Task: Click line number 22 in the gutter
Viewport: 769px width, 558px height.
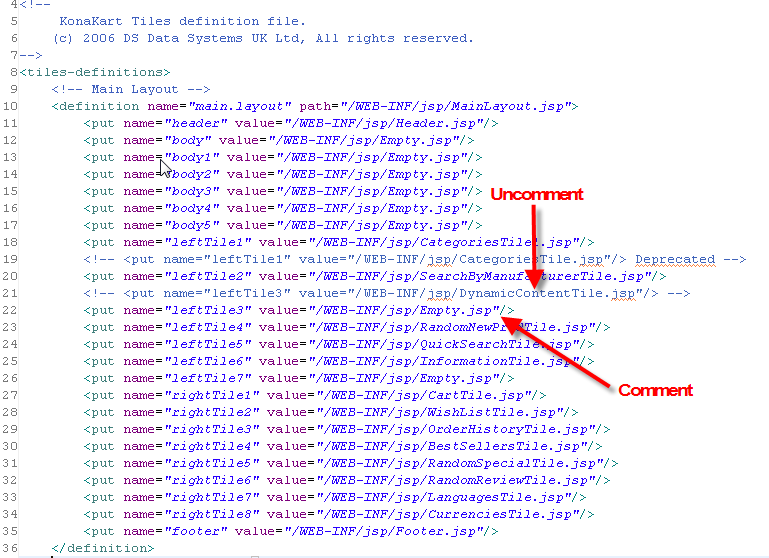Action: click(10, 310)
